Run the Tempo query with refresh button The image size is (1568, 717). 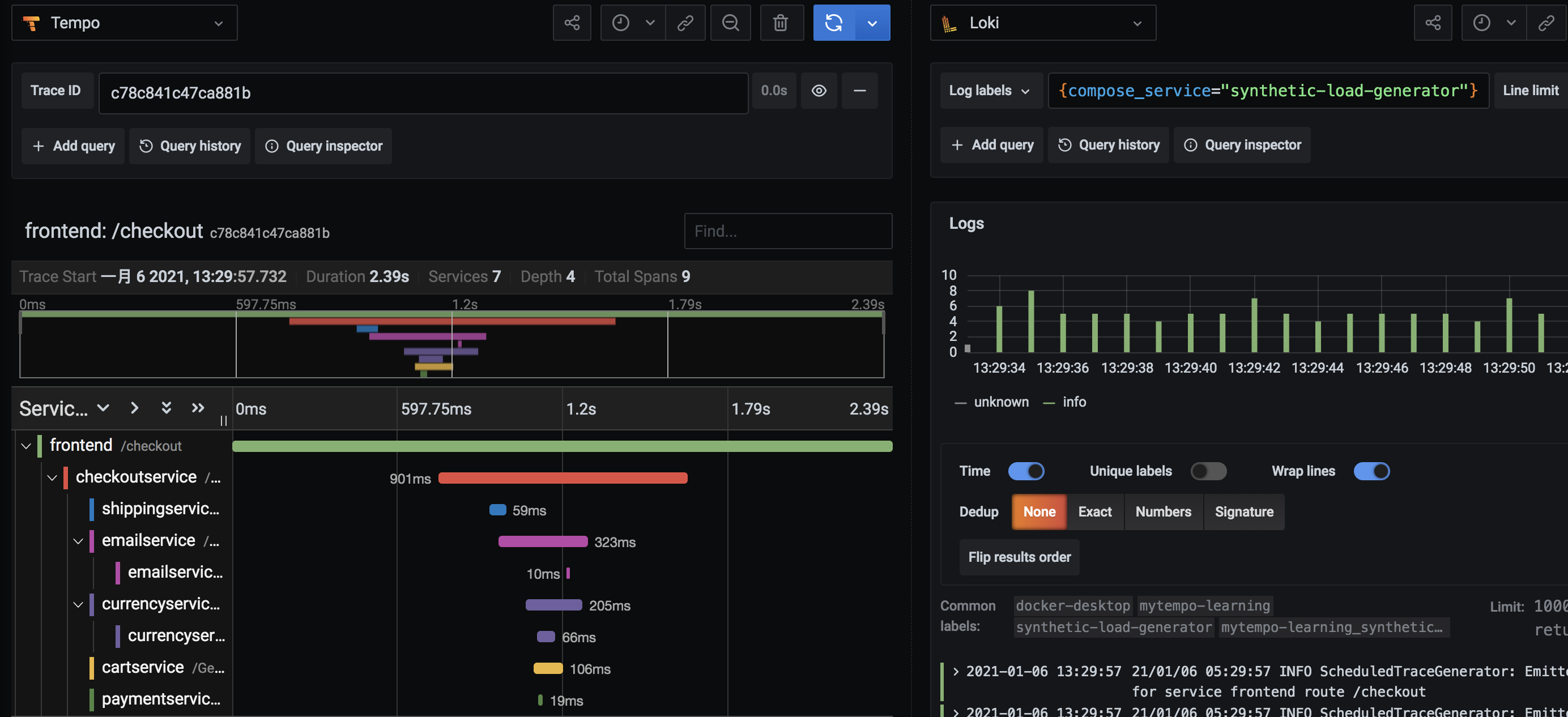pos(834,23)
